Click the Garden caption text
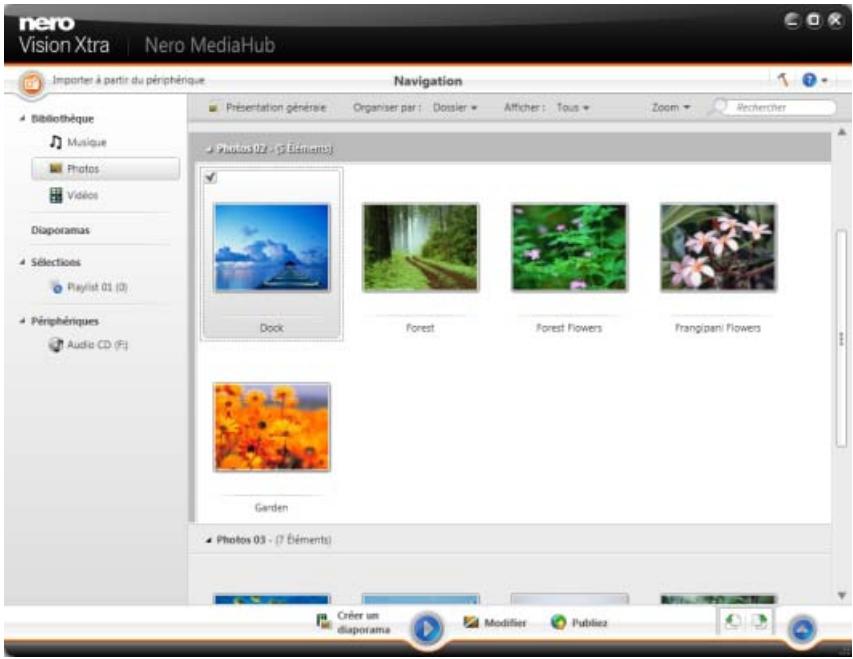The width and height of the screenshot is (853, 659). coord(271,507)
